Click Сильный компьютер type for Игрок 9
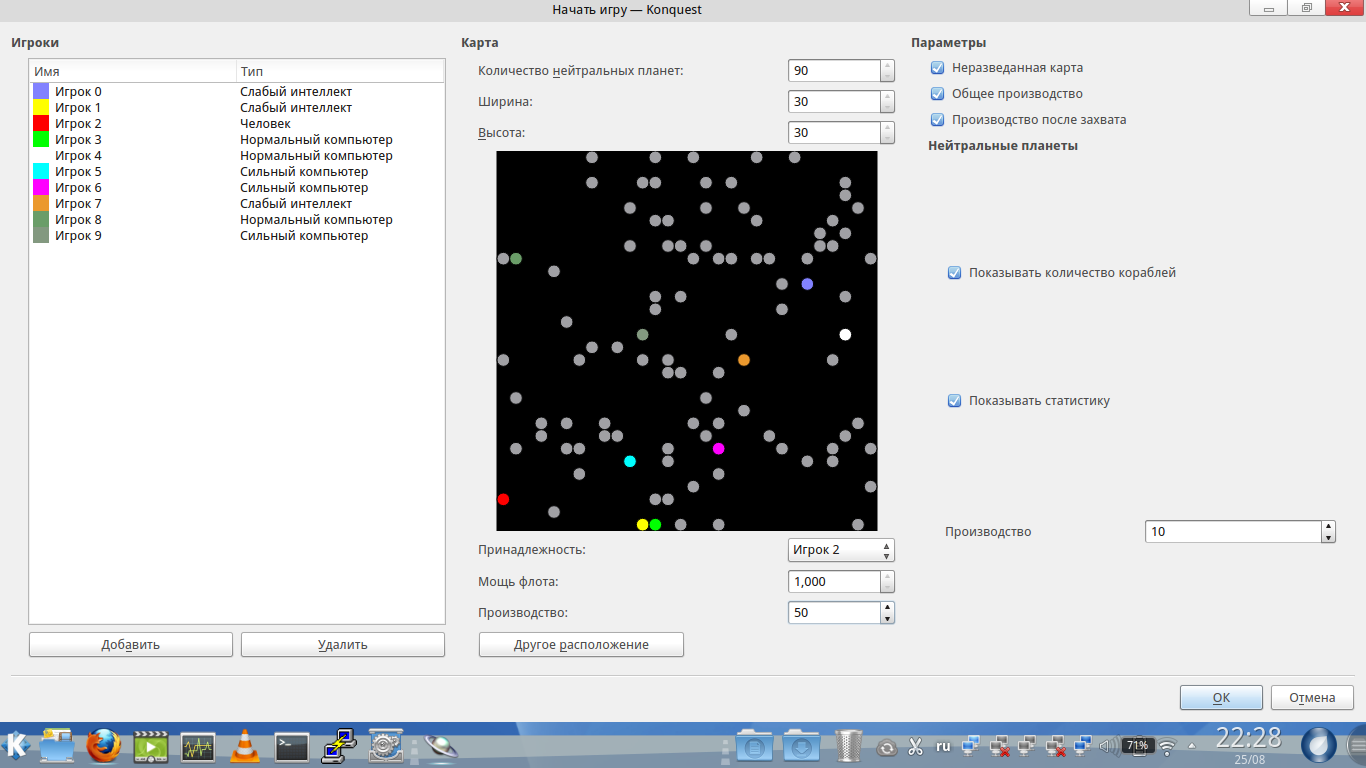This screenshot has height=768, width=1366. point(304,236)
